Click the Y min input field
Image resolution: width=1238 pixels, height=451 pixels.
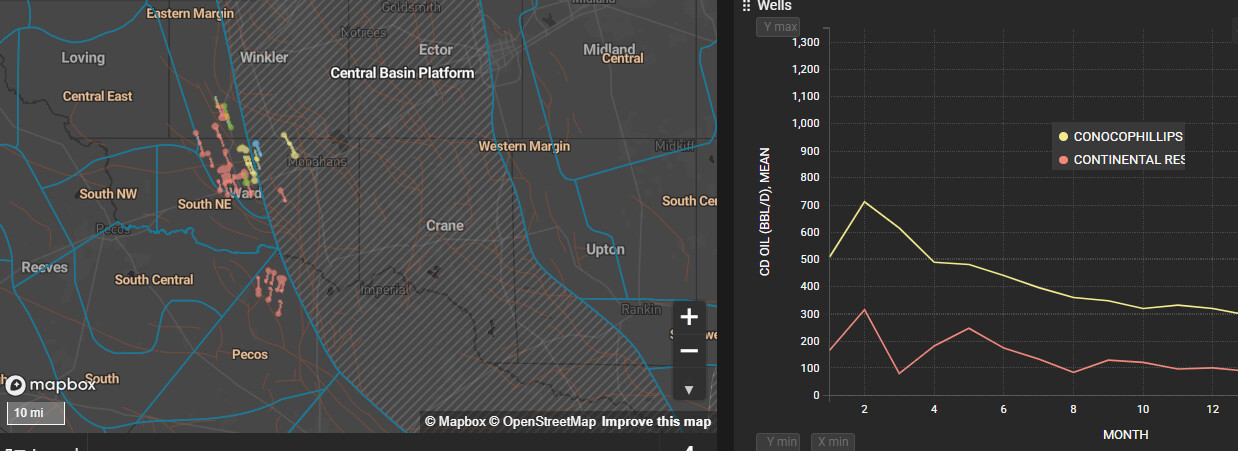pyautogui.click(x=777, y=441)
